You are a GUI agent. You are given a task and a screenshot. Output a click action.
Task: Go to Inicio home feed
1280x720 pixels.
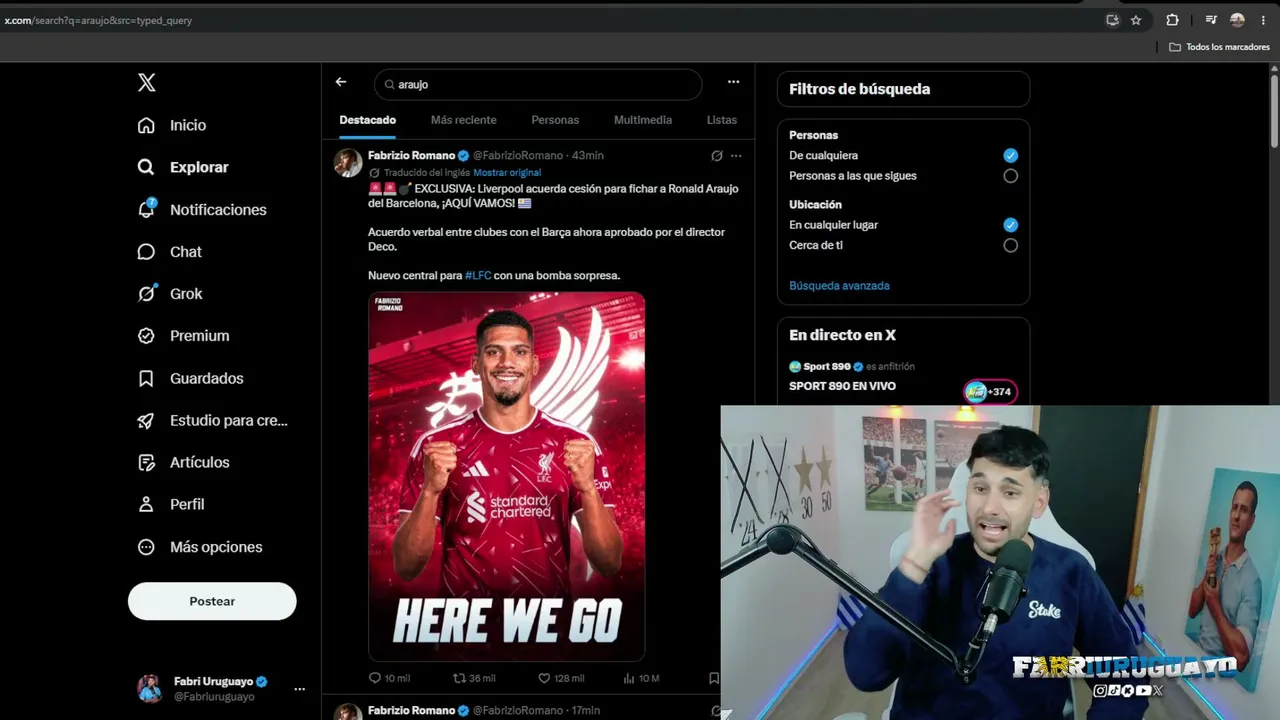[x=172, y=125]
